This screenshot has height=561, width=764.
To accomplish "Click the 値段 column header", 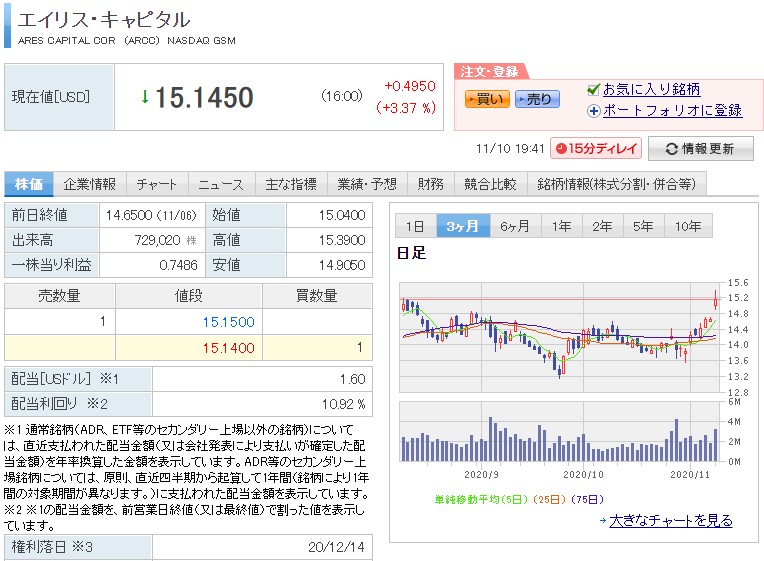I will tap(189, 296).
